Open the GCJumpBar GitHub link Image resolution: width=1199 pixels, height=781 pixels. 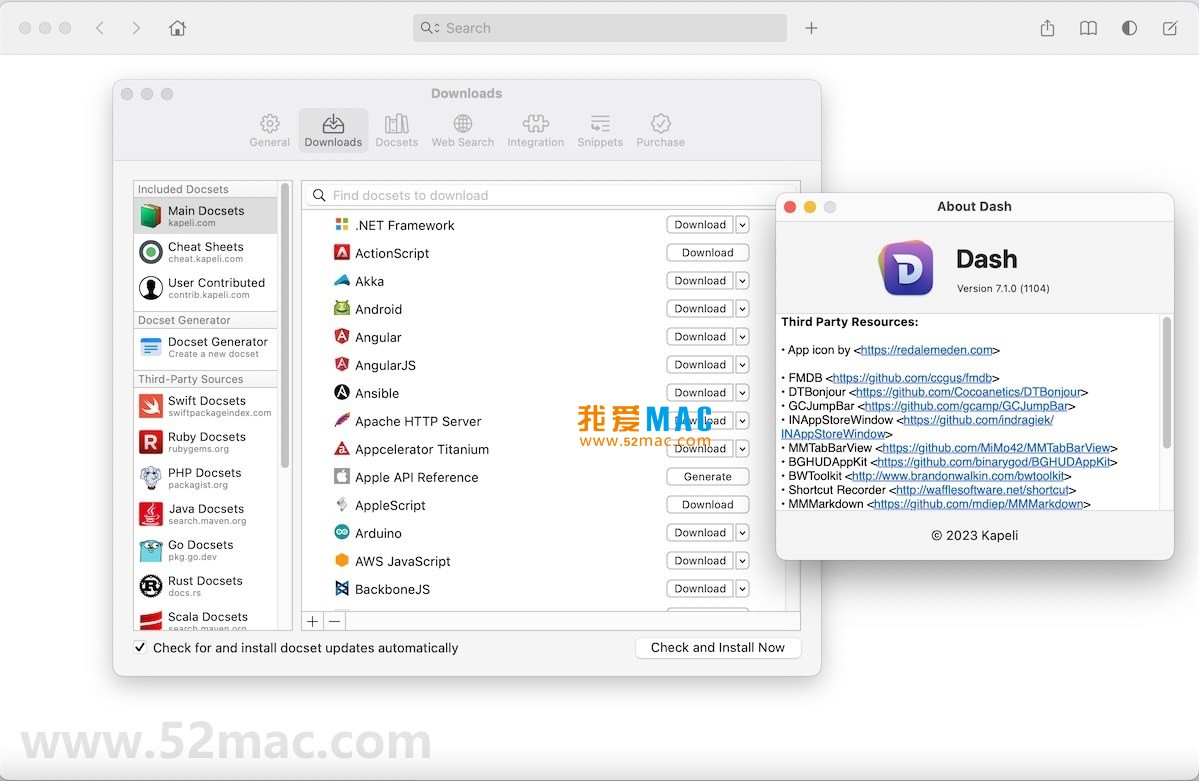[967, 406]
